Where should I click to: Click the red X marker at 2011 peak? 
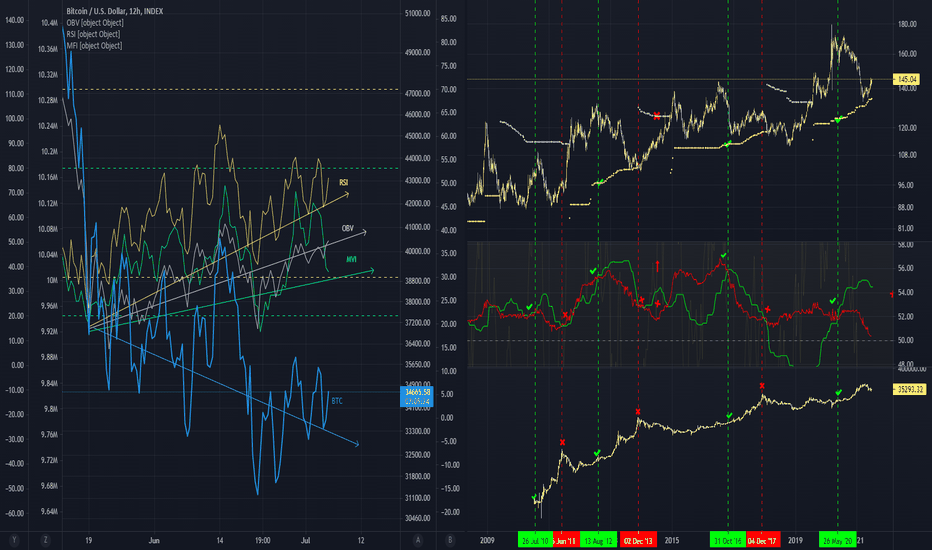tap(562, 442)
